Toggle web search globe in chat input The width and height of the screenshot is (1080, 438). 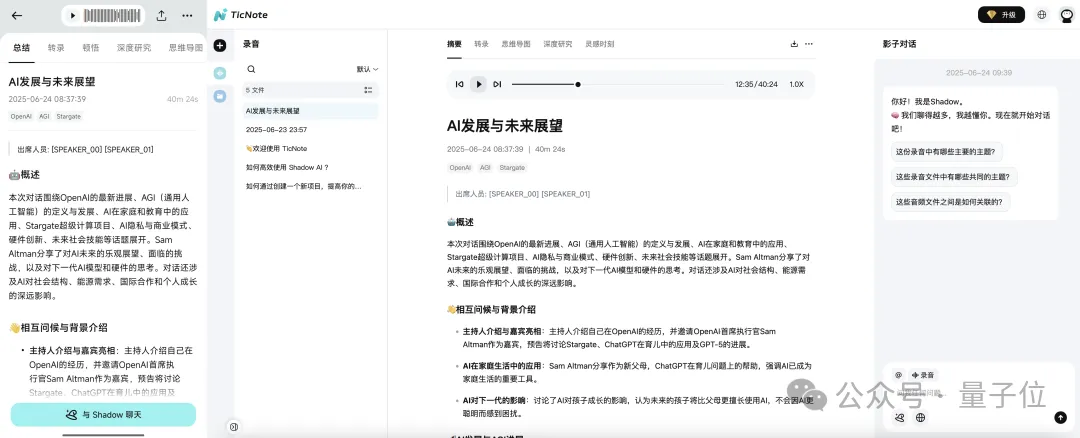click(x=920, y=418)
